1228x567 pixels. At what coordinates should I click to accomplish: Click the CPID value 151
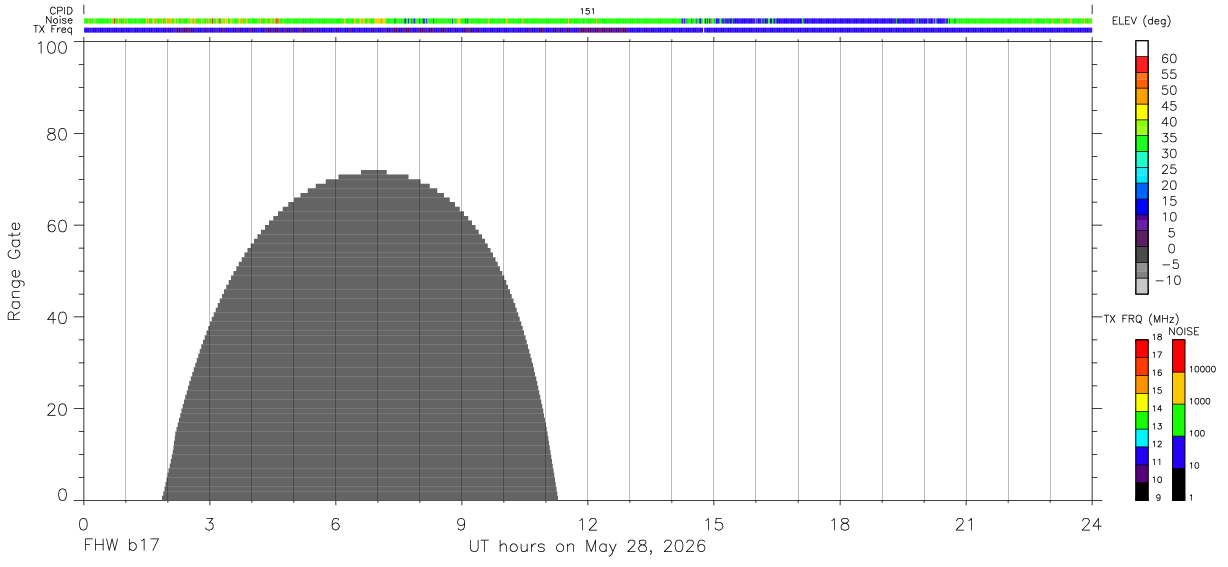pos(588,11)
